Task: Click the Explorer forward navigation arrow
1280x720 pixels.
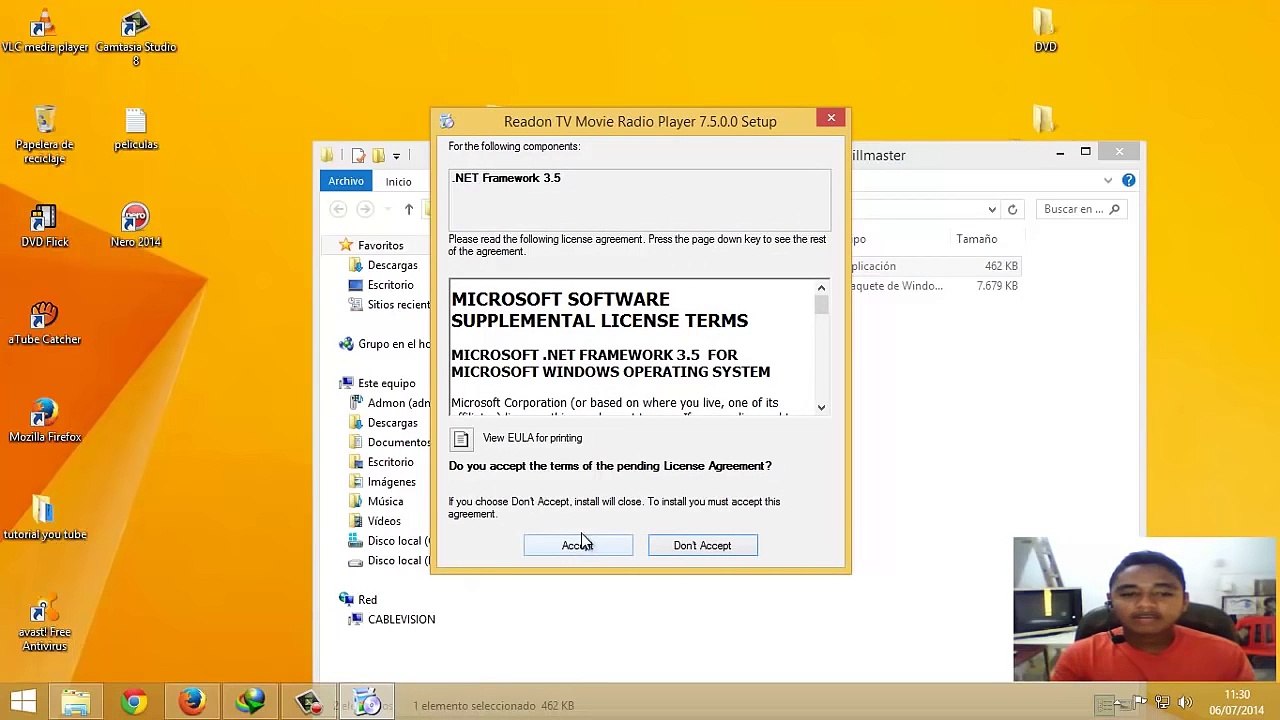Action: click(364, 209)
